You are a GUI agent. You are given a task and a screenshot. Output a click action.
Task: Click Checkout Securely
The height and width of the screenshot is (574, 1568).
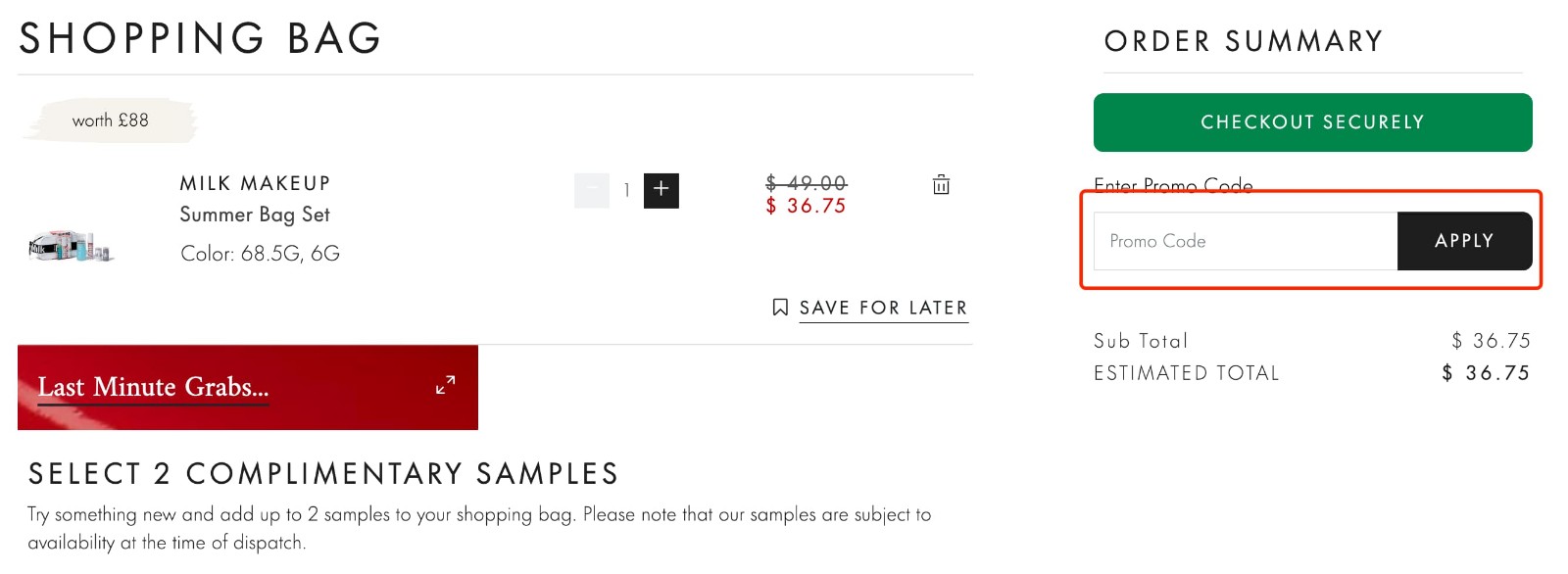click(x=1311, y=121)
